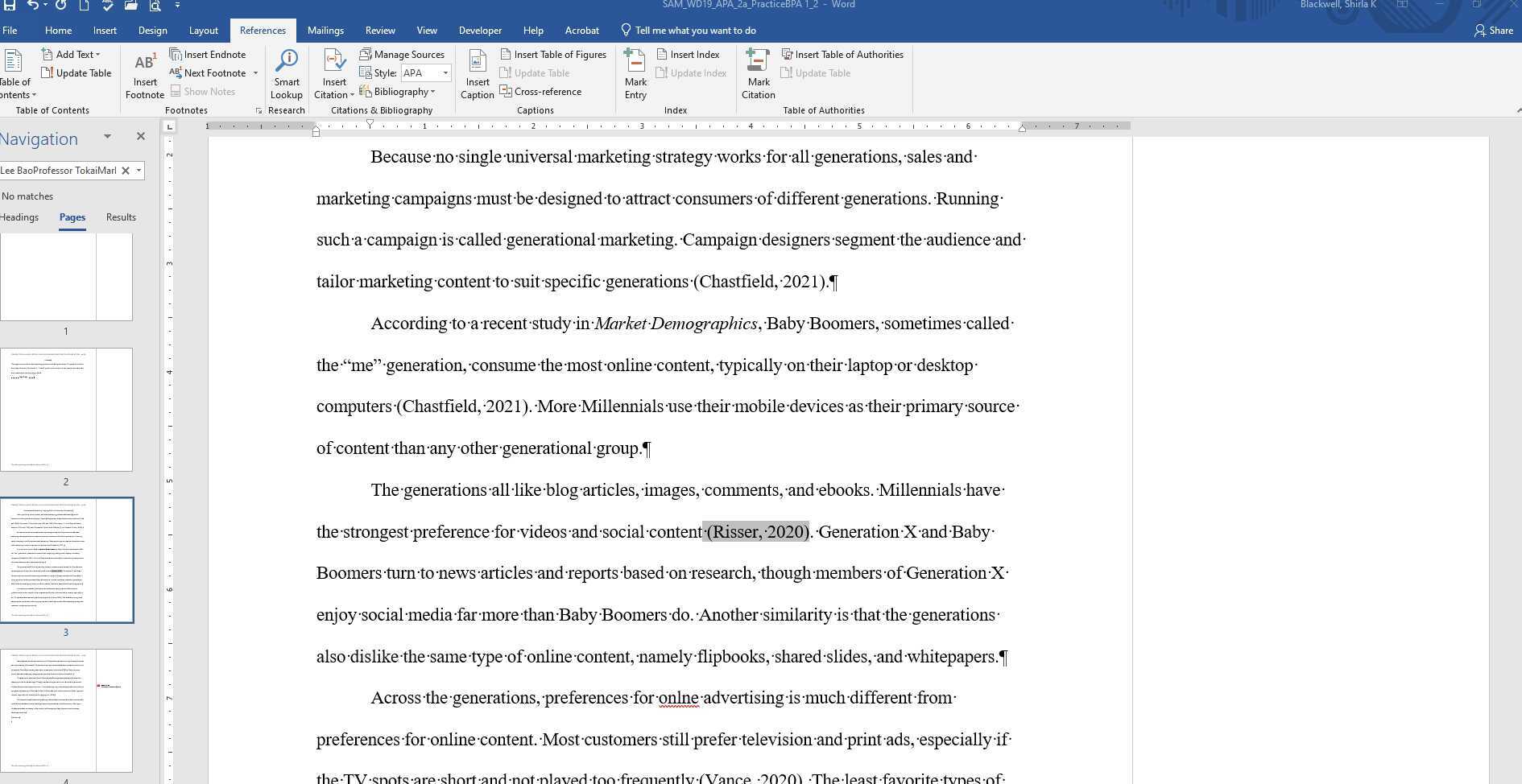Open Insert Citation menu
1522x784 pixels.
click(334, 75)
